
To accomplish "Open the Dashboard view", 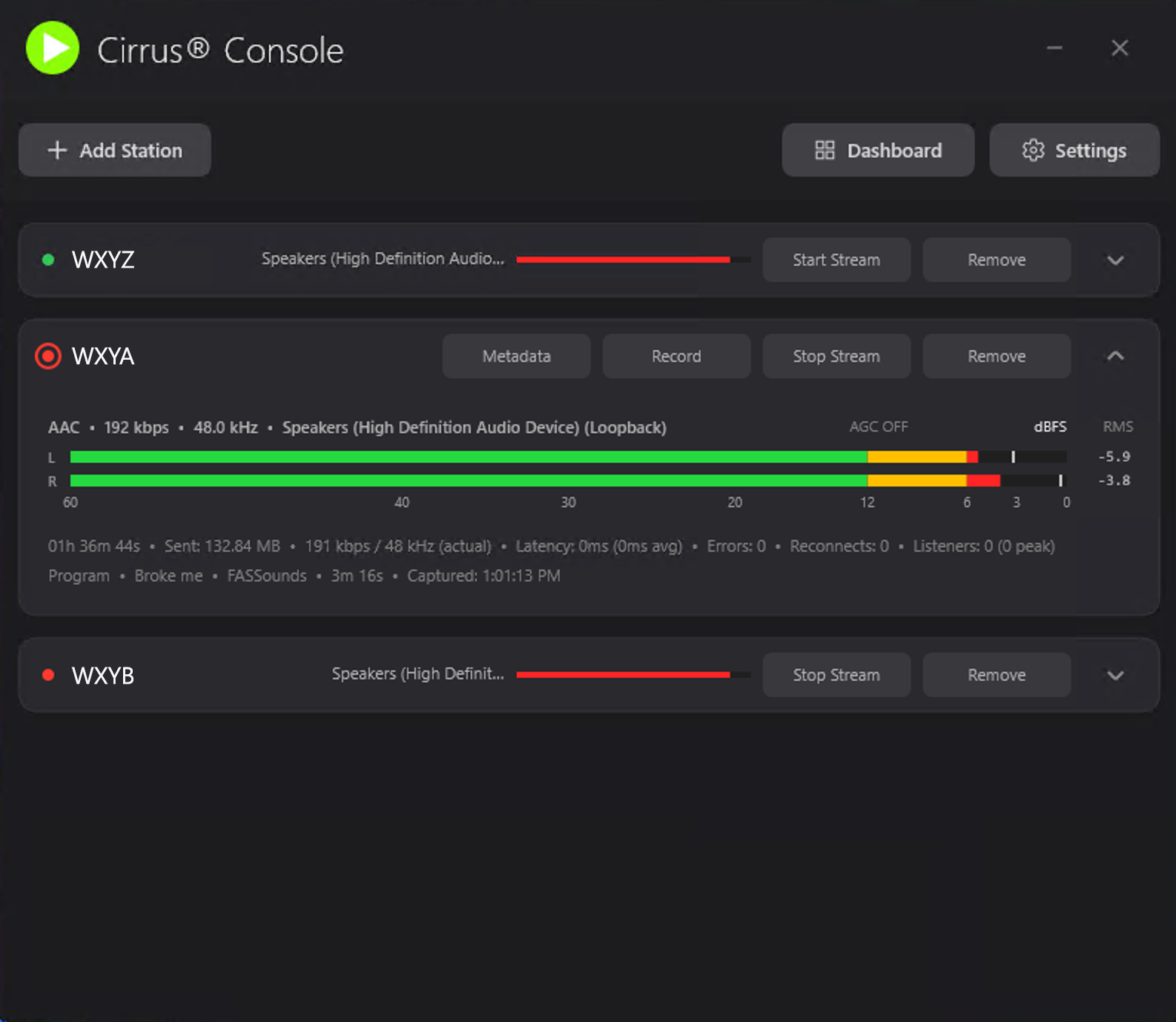I will tap(878, 150).
